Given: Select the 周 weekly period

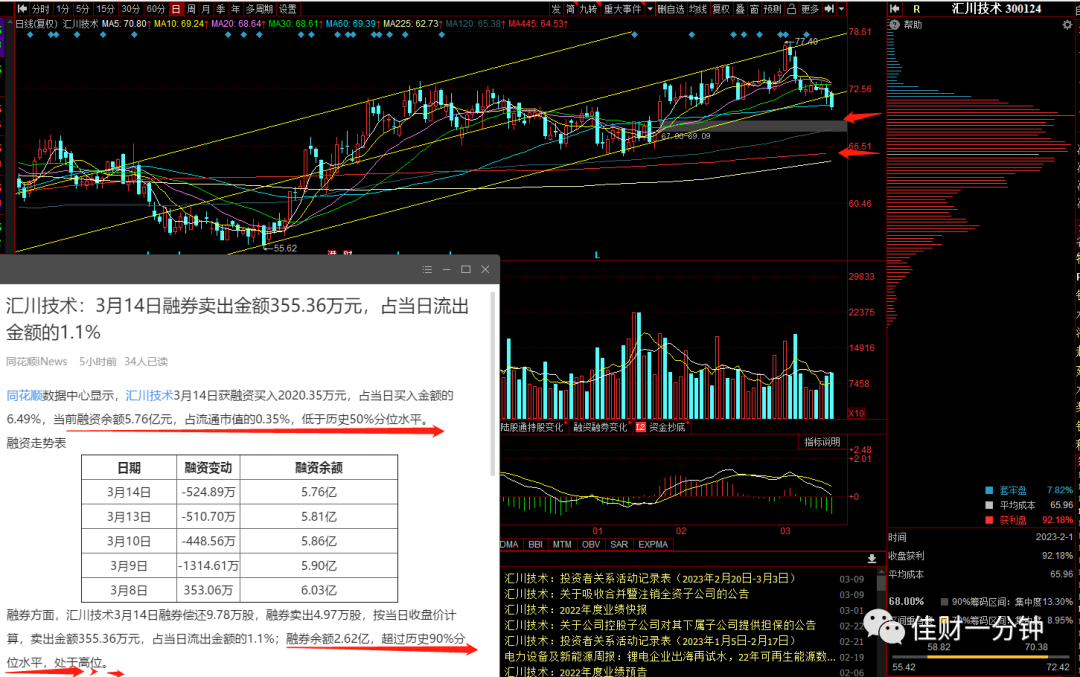Looking at the screenshot, I should point(191,8).
